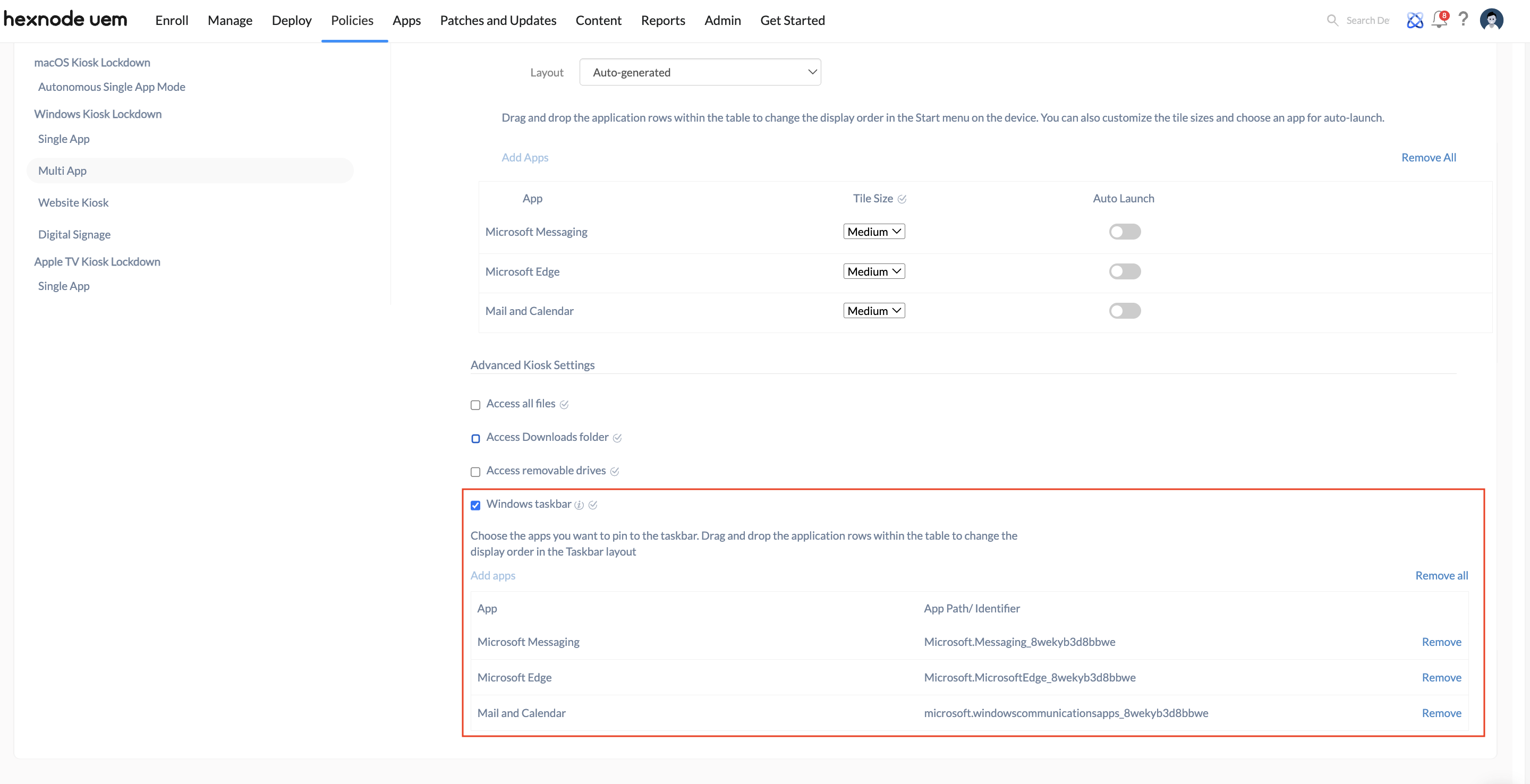Screen dimensions: 1530x784
Task: Click the Tile Size info badge icon
Action: 902,199
